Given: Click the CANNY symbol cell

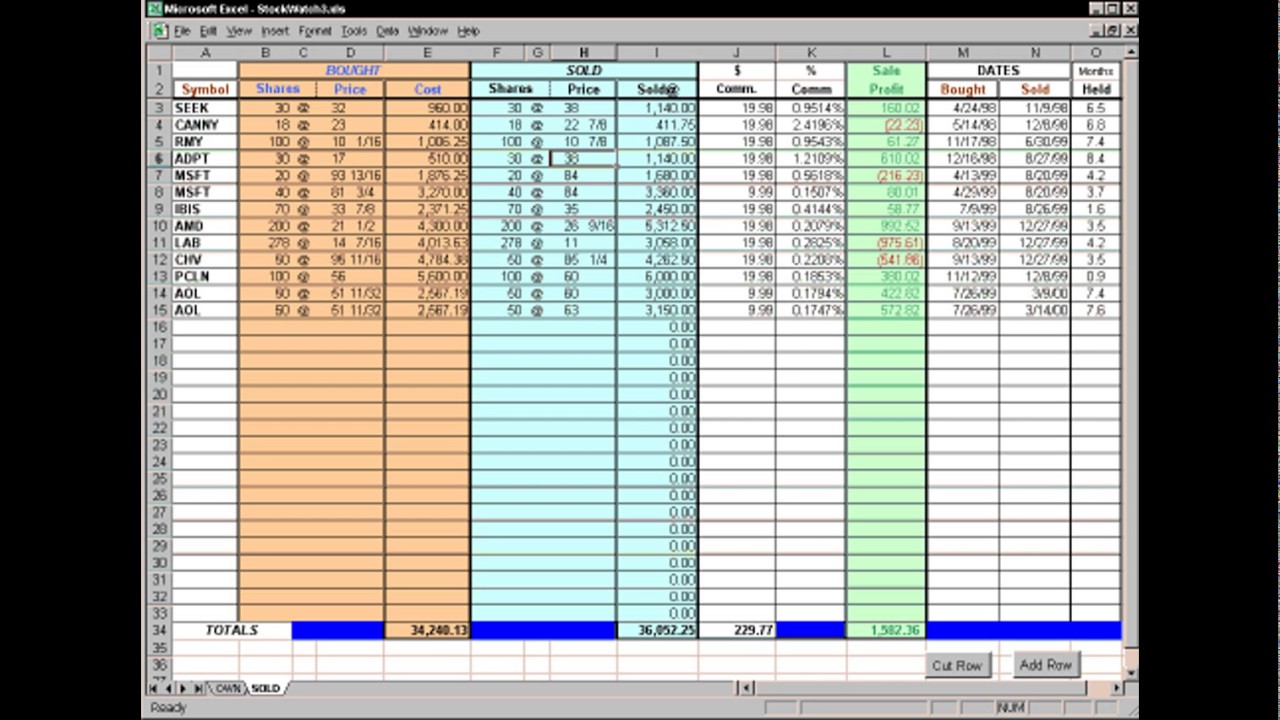Looking at the screenshot, I should click(205, 125).
